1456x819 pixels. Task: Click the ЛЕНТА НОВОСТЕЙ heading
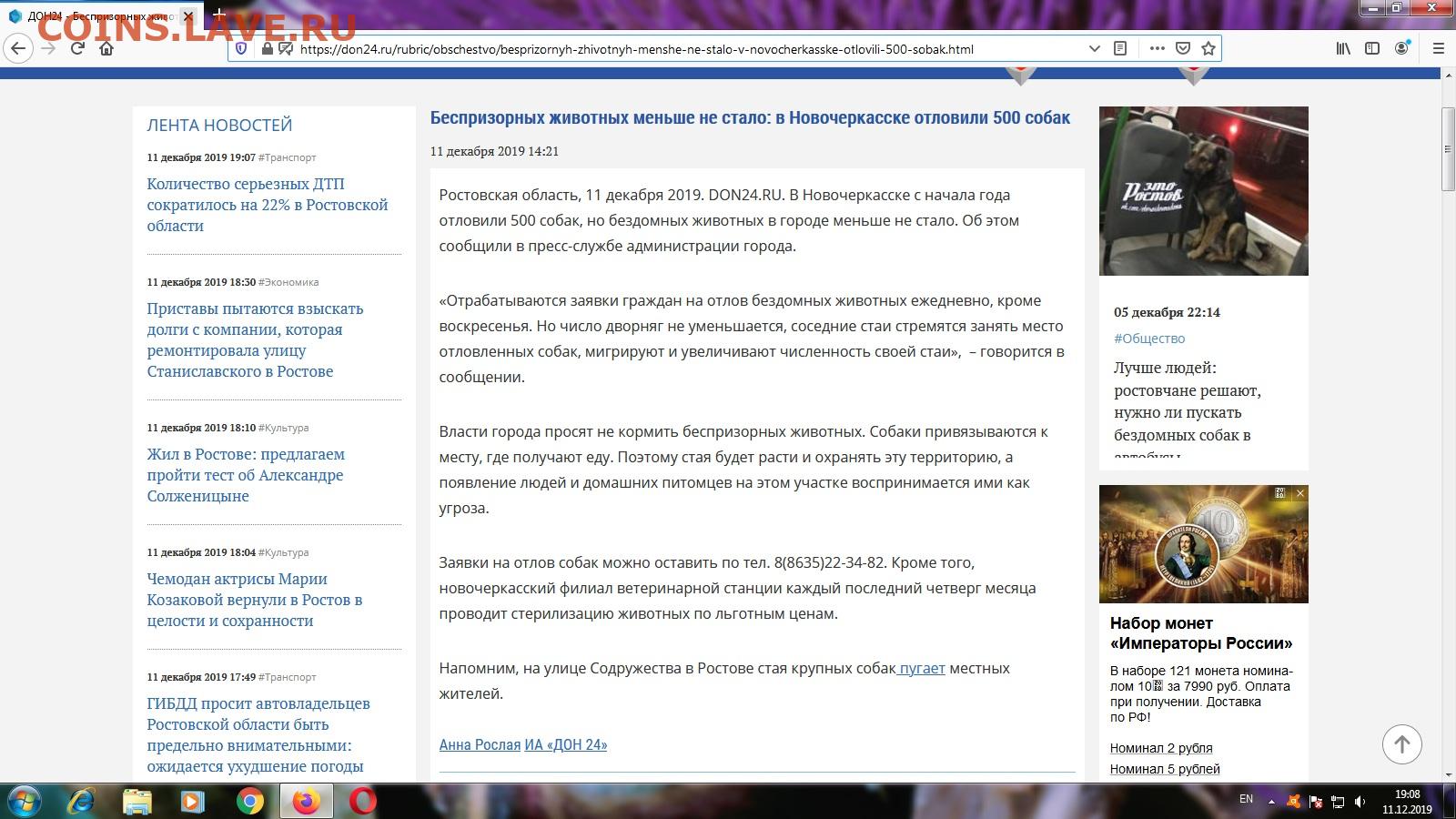pos(219,125)
